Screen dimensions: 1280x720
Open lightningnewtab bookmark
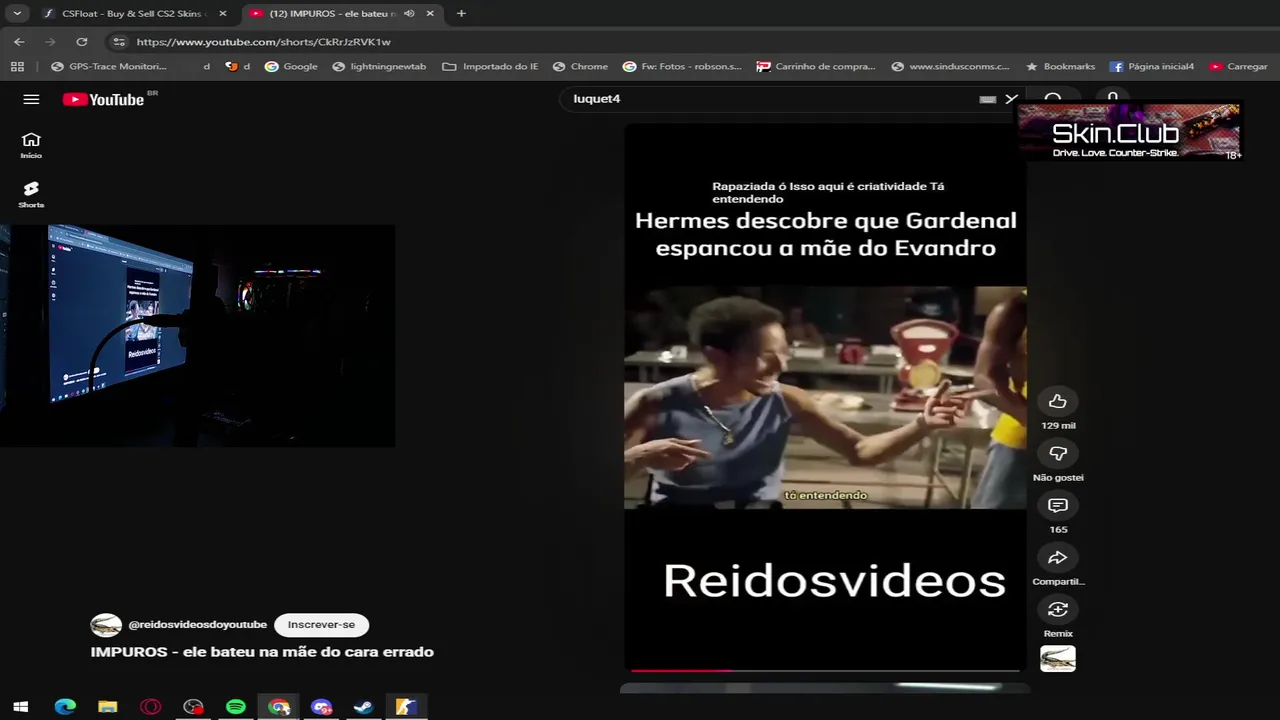(x=379, y=66)
